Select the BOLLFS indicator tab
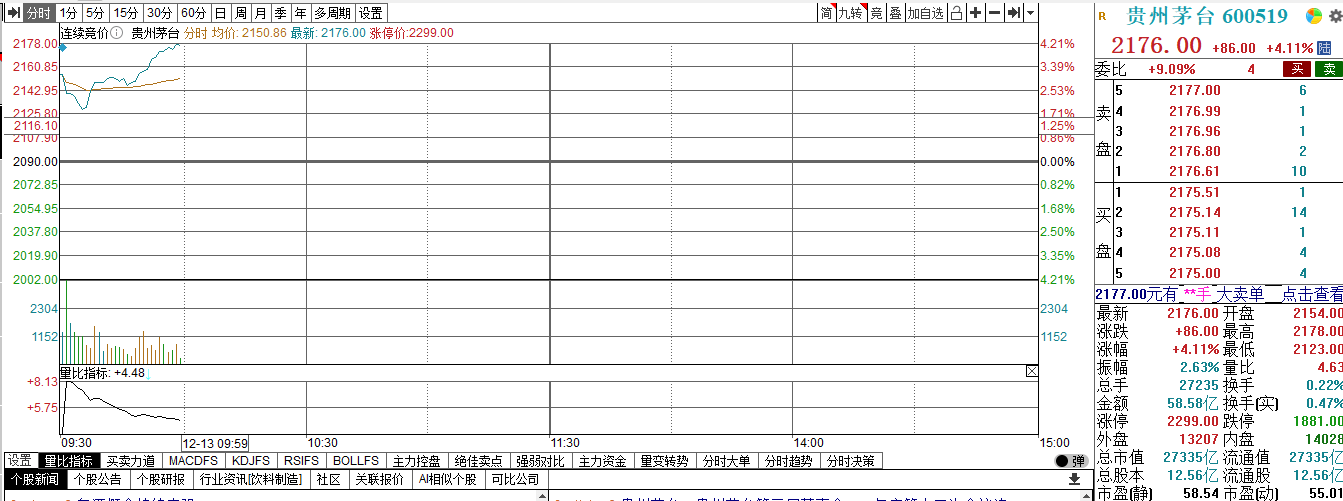1343x501 pixels. coord(356,461)
